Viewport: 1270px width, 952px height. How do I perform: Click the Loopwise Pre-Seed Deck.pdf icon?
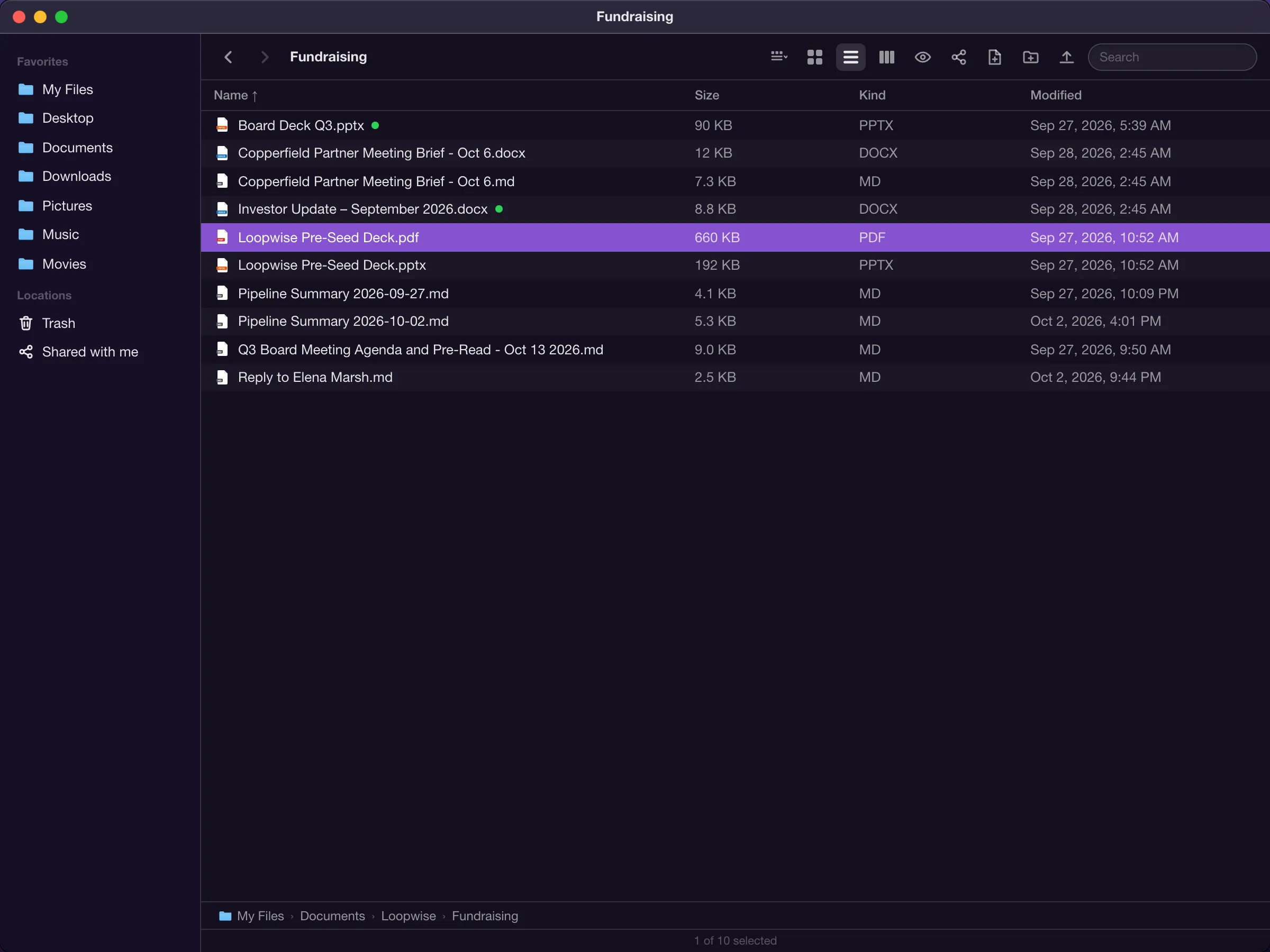(x=222, y=237)
